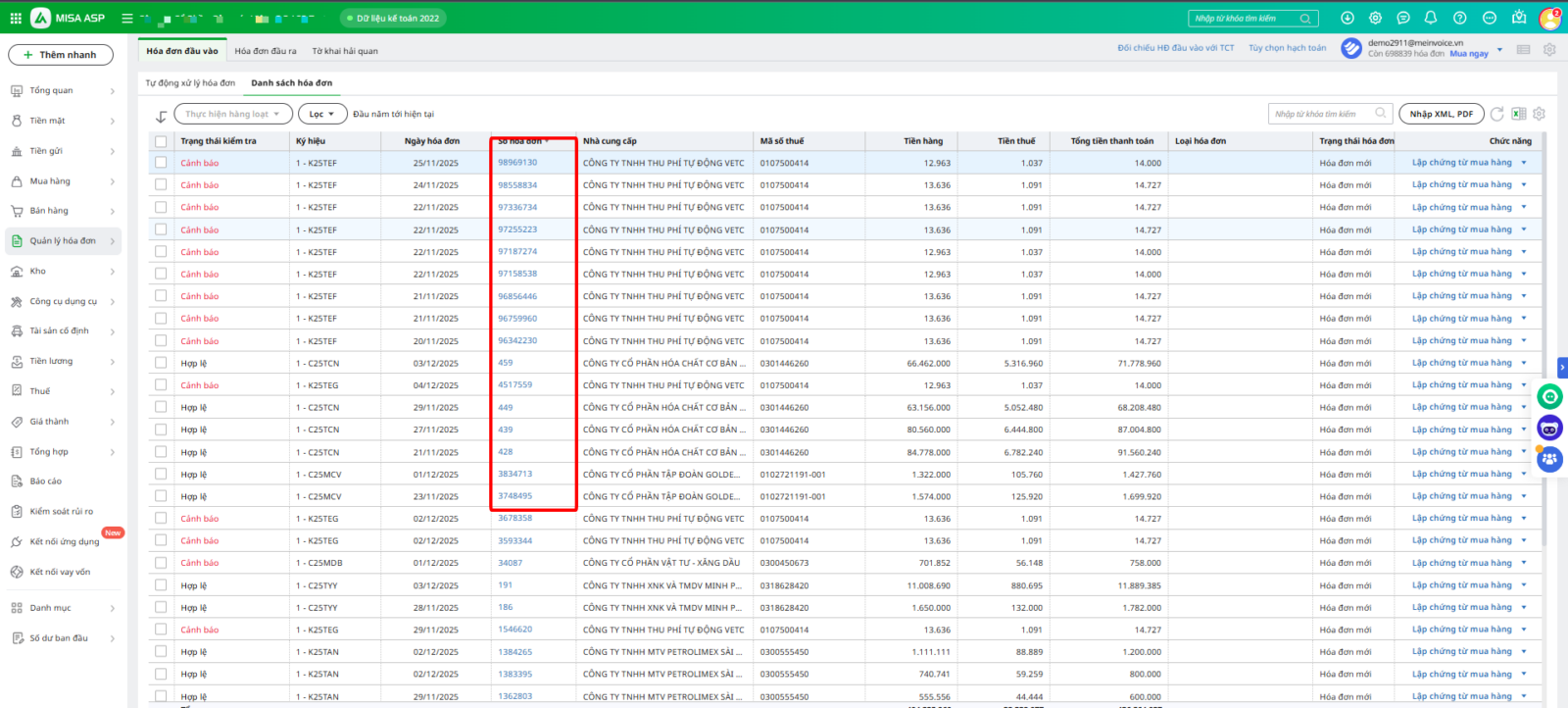Open the Tự động xử lý hóa đơn tab
This screenshot has width=1568, height=708.
click(190, 83)
